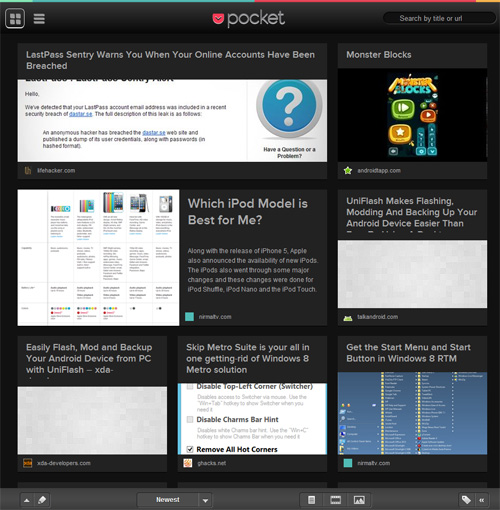Switch to list view icon
The width and height of the screenshot is (500, 510).
(x=39, y=19)
